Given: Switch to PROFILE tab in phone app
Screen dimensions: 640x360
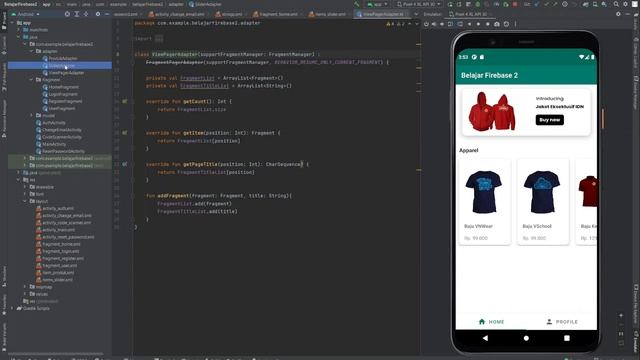Looking at the screenshot, I should tap(562, 322).
